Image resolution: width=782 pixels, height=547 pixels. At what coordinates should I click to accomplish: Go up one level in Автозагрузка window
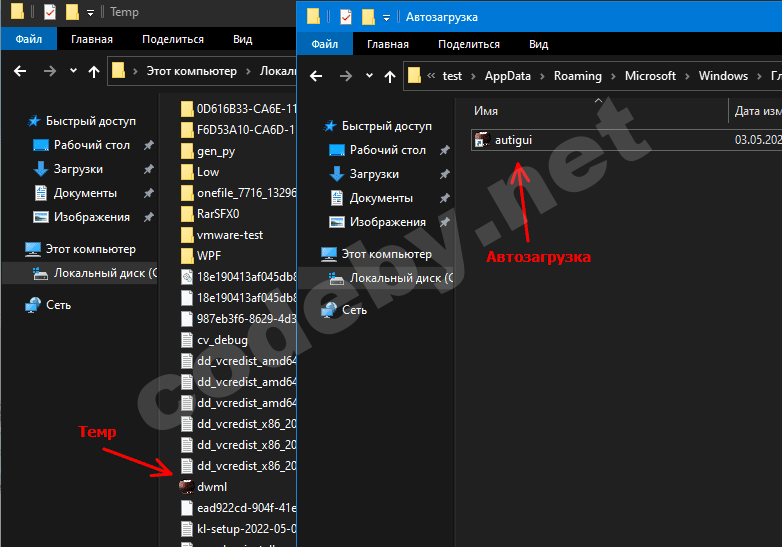tap(390, 76)
